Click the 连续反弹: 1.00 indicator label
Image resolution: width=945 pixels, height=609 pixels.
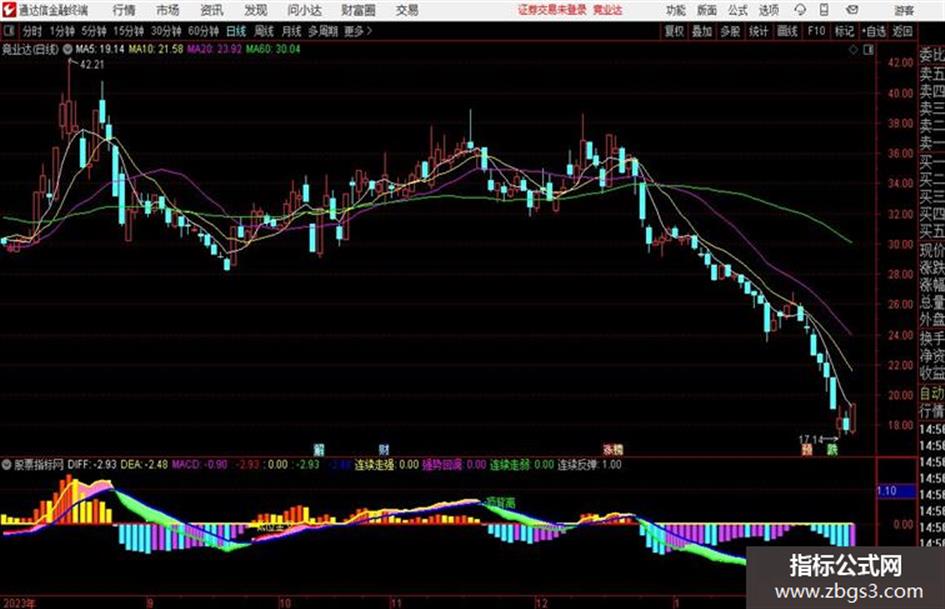pyautogui.click(x=589, y=465)
